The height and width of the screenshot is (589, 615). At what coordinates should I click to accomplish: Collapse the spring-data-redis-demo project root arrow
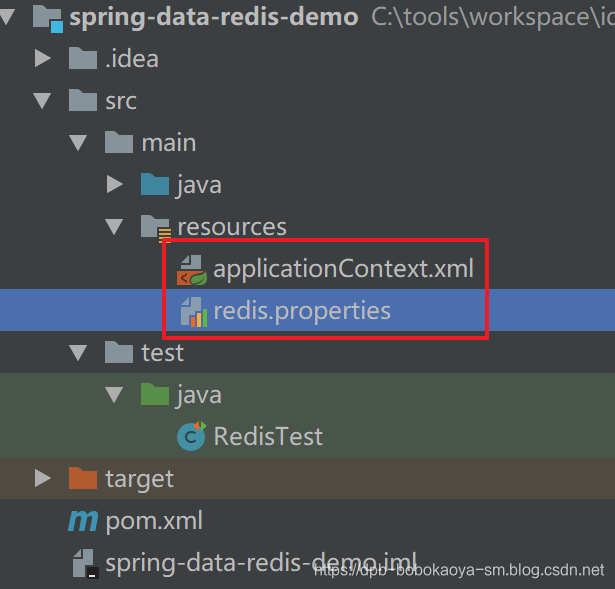[7, 17]
